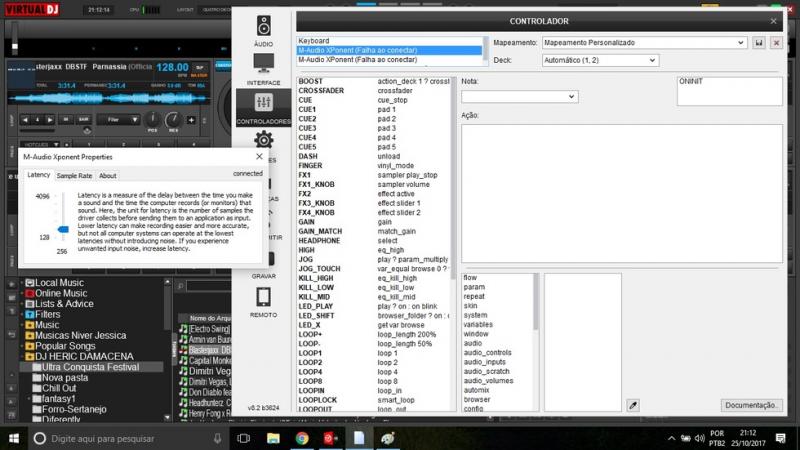The width and height of the screenshot is (800, 450).
Task: Open Task View in taskbar
Action: [243, 438]
